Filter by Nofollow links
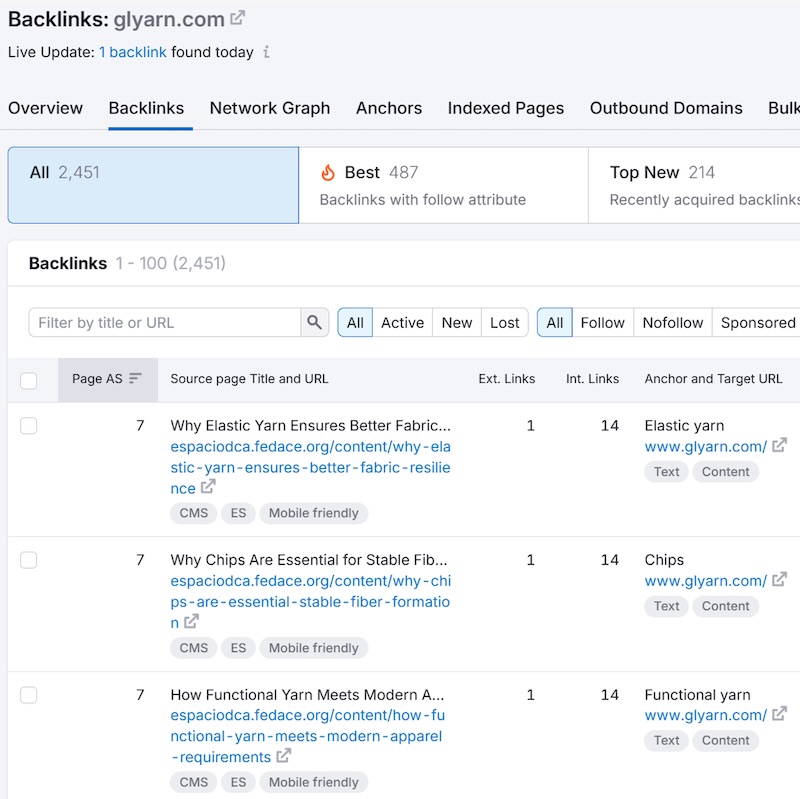The image size is (800, 799). click(673, 322)
